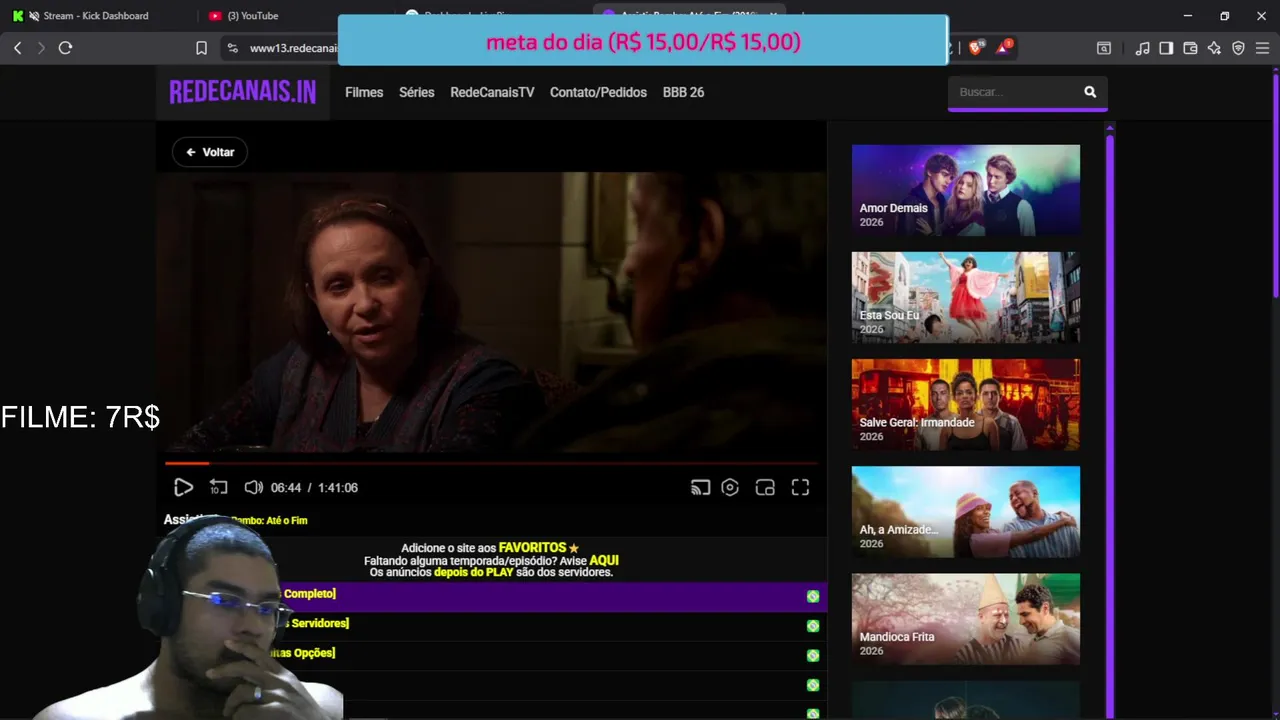Open Contato/Pedidos page

598,92
